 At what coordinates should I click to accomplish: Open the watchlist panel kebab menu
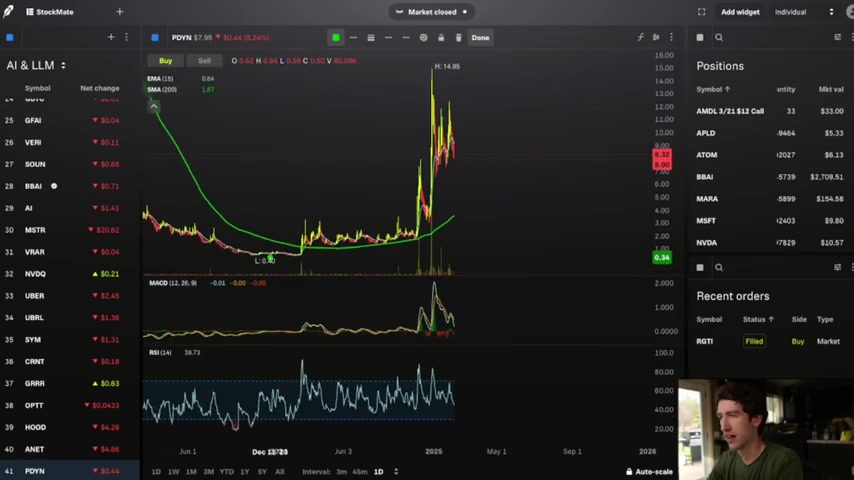pos(126,37)
